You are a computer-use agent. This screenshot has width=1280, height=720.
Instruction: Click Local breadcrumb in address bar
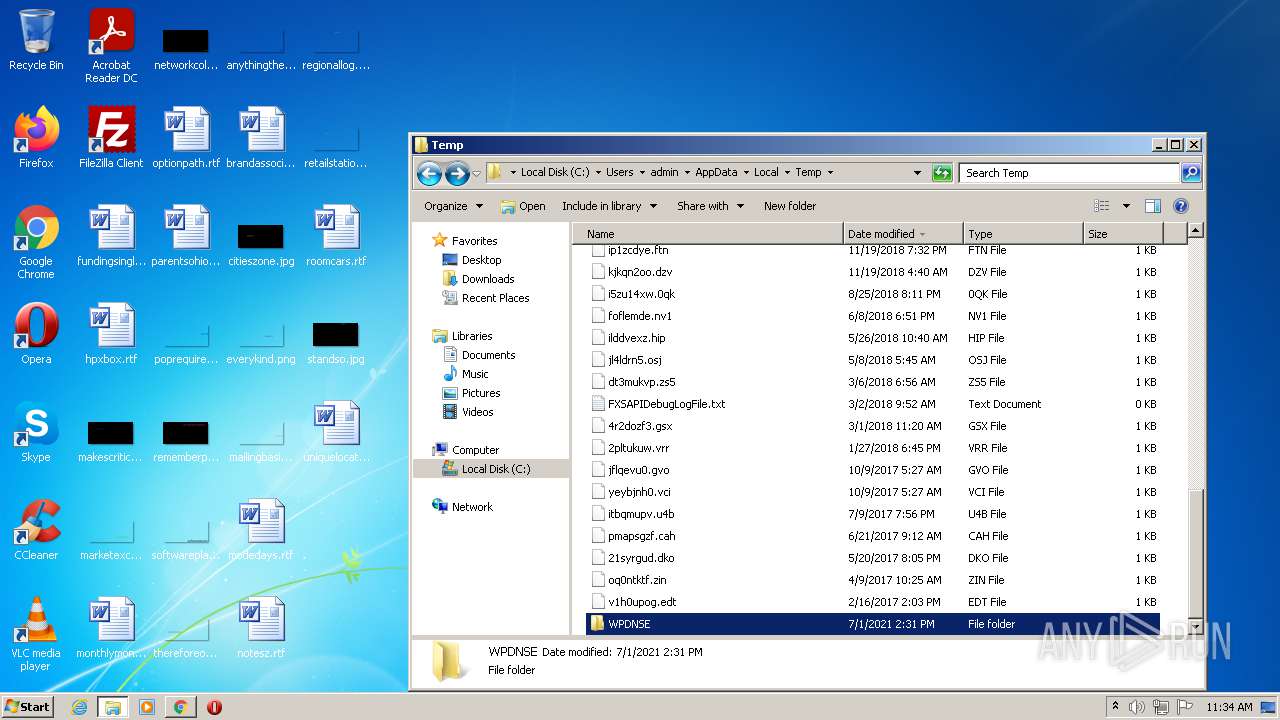[x=766, y=172]
